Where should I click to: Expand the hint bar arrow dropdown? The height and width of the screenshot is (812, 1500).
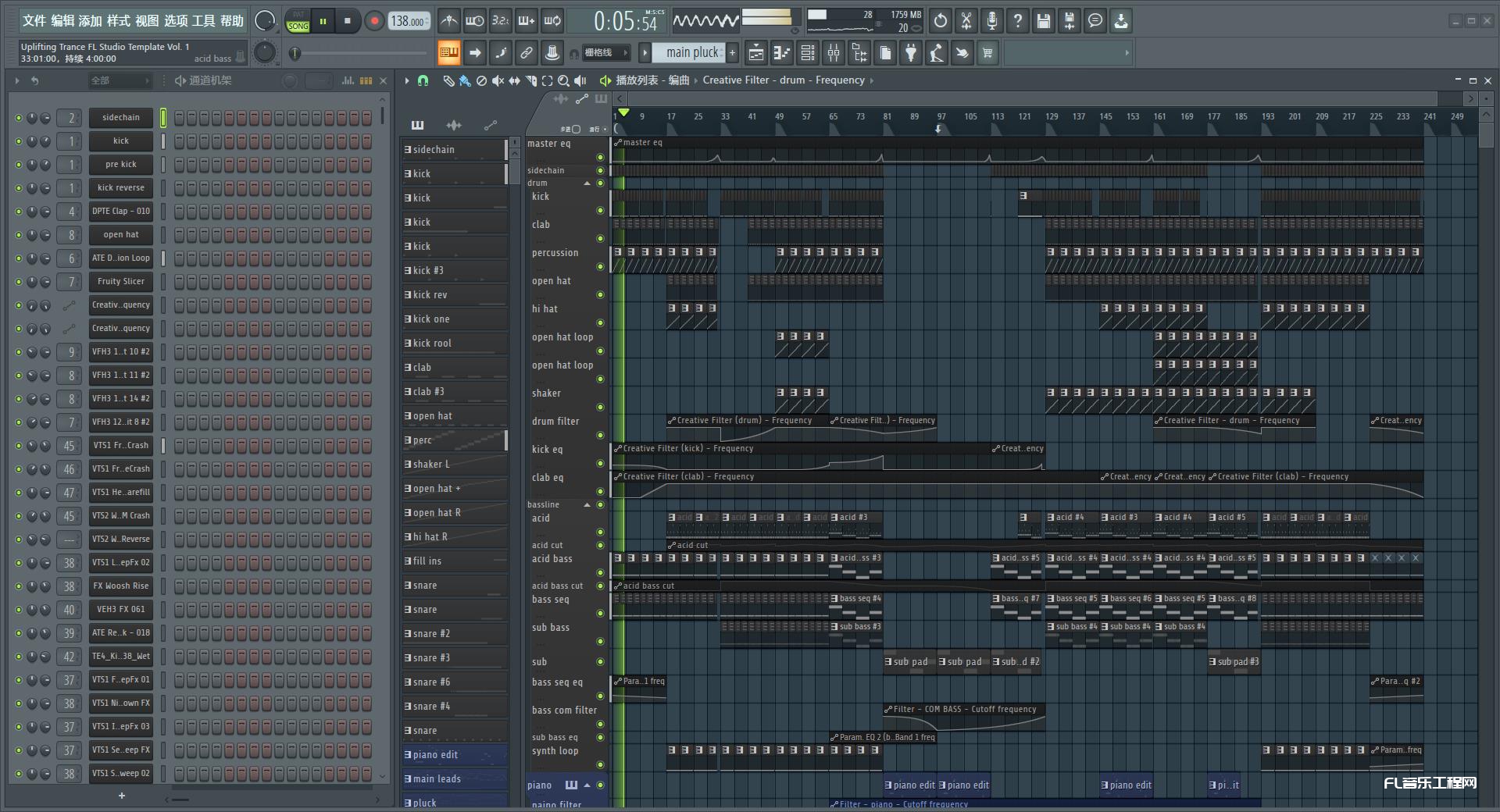(1127, 53)
